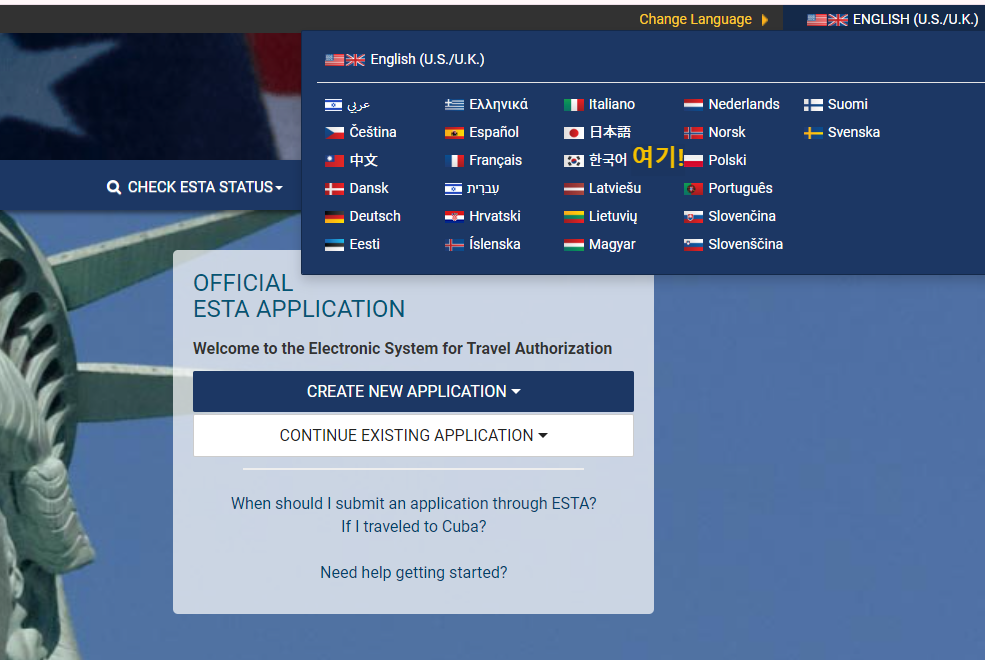The width and height of the screenshot is (985, 660).
Task: Click the Icelandic flag icon beside Íslenska
Action: tap(454, 244)
